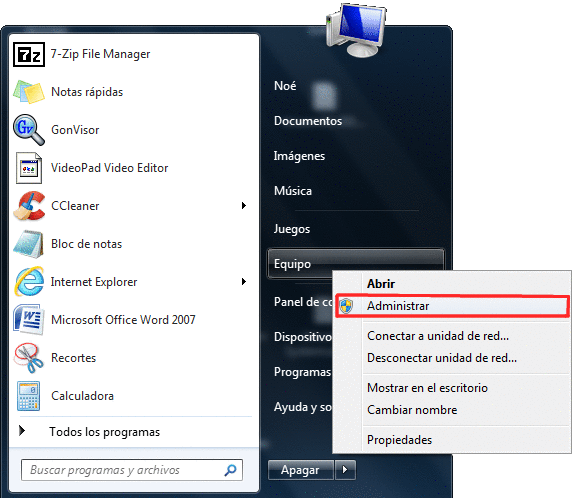
Task: Open the Recortes scissors icon
Action: (28, 358)
